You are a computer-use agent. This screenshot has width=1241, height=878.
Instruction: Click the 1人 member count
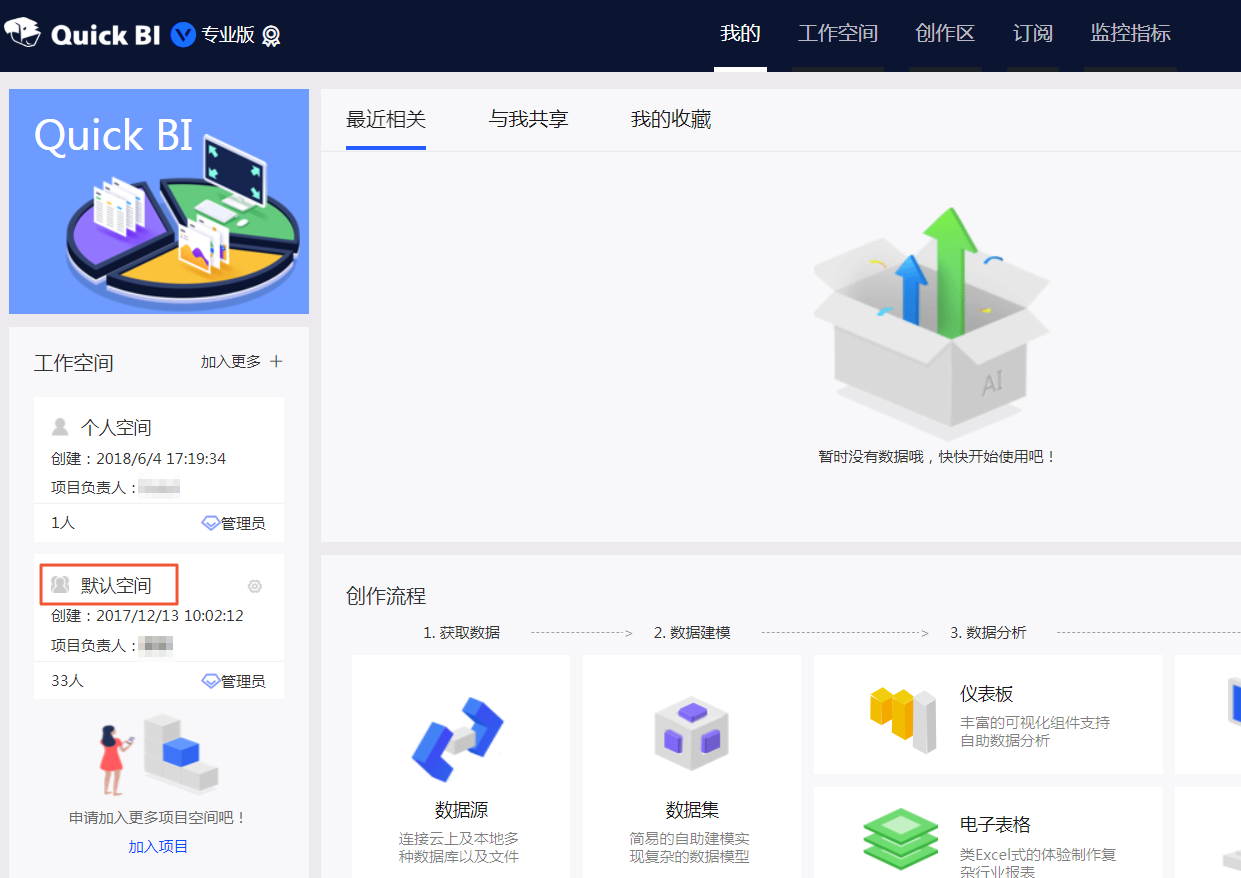point(63,523)
